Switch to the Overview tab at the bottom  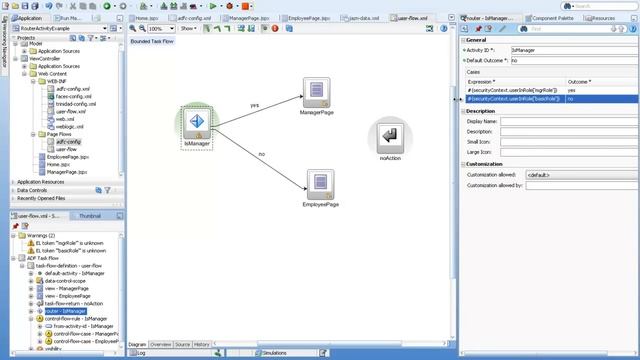click(160, 344)
